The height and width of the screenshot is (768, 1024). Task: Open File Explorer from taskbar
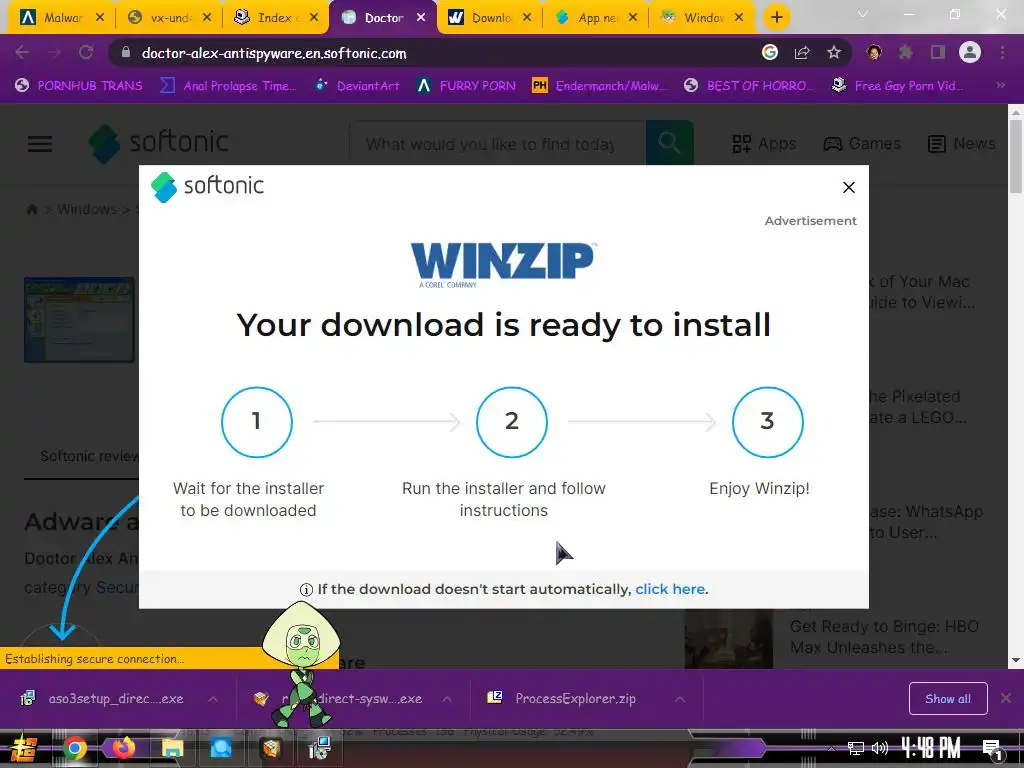172,748
